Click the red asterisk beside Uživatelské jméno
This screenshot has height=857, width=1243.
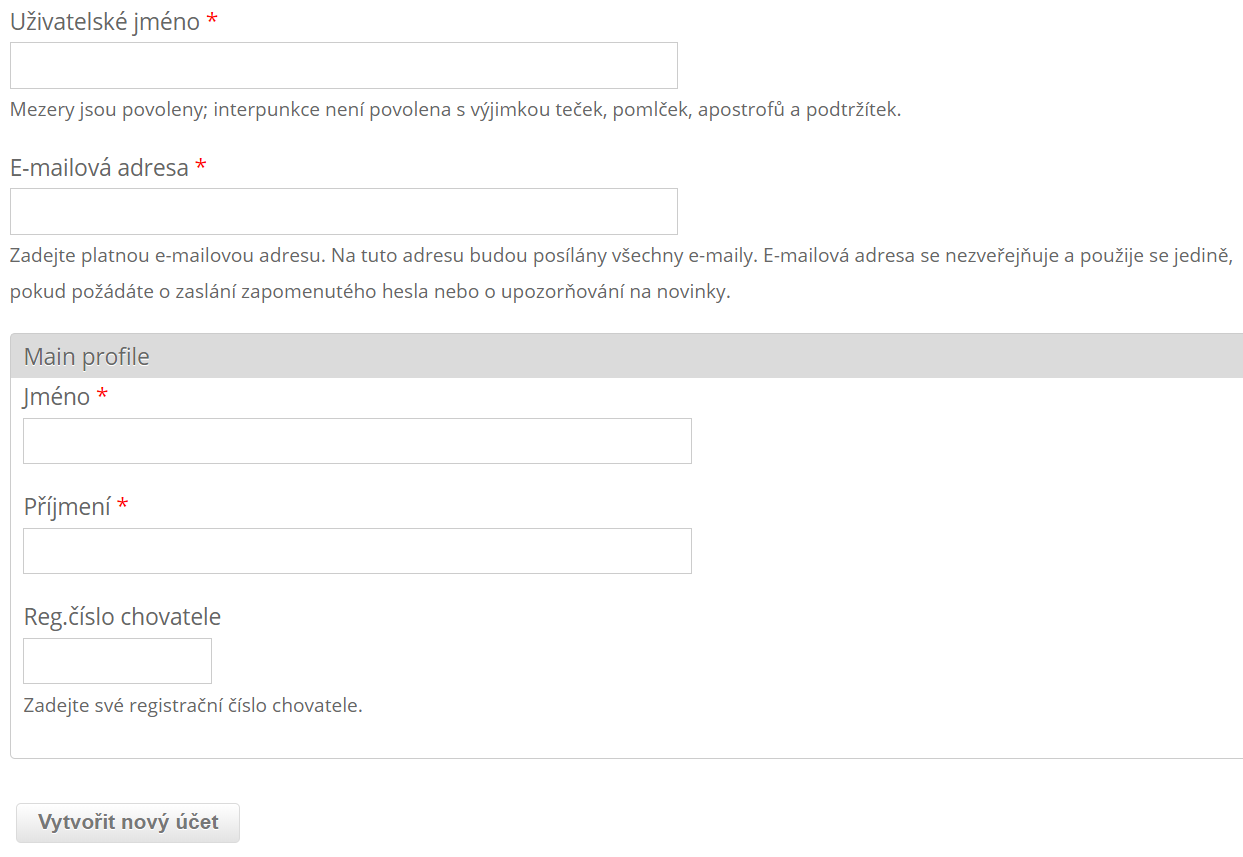point(212,22)
